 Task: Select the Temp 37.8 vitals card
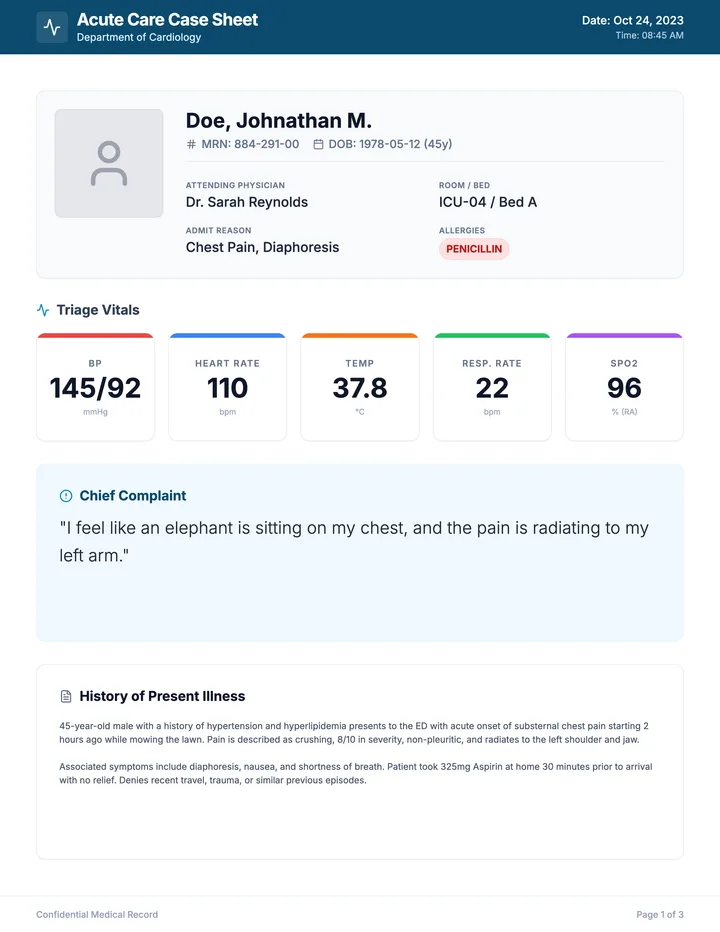coord(360,387)
